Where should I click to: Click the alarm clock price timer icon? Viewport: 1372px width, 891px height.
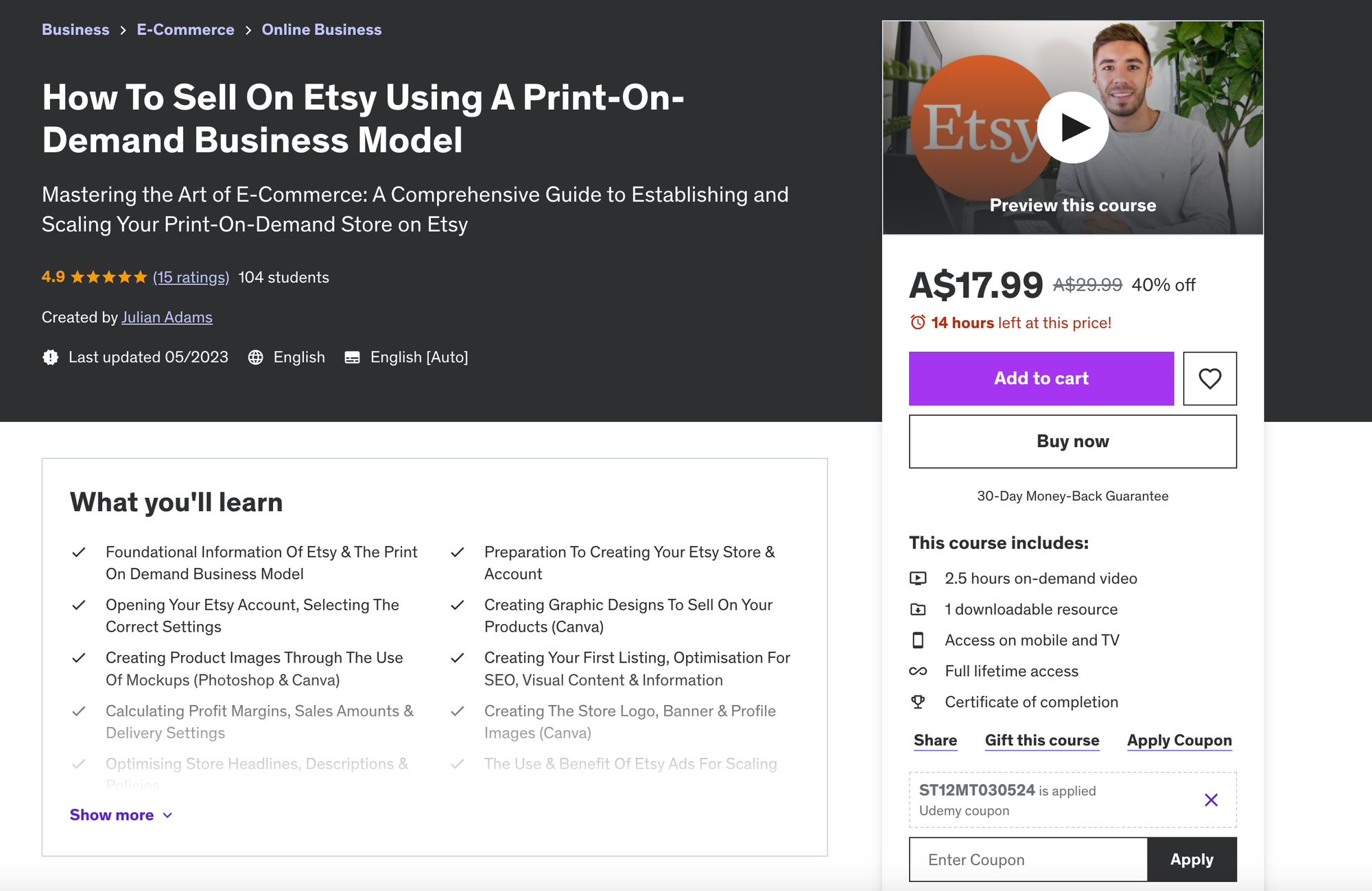pyautogui.click(x=917, y=322)
